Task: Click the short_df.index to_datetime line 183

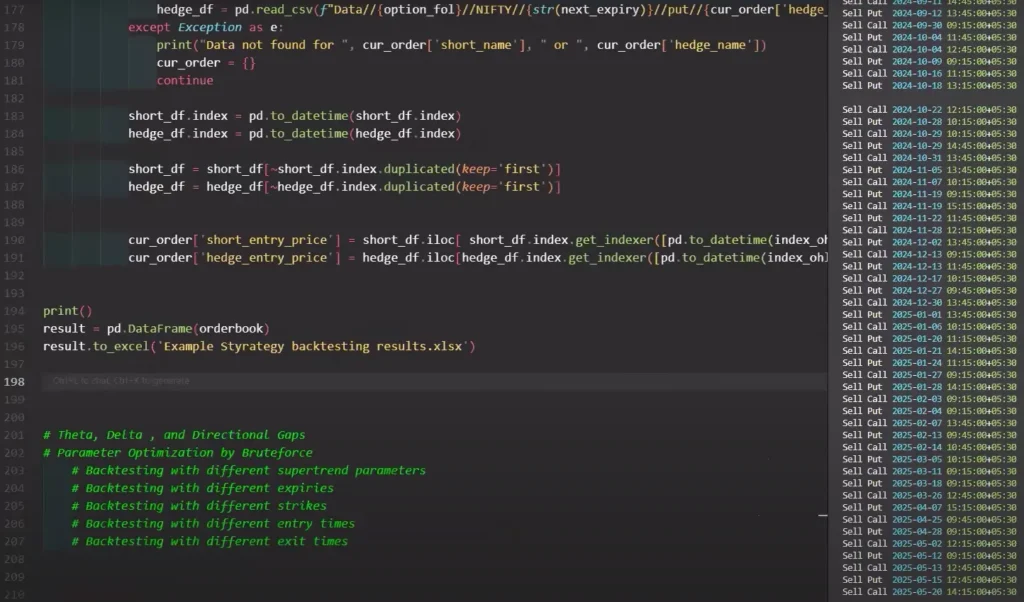Action: [x=294, y=116]
